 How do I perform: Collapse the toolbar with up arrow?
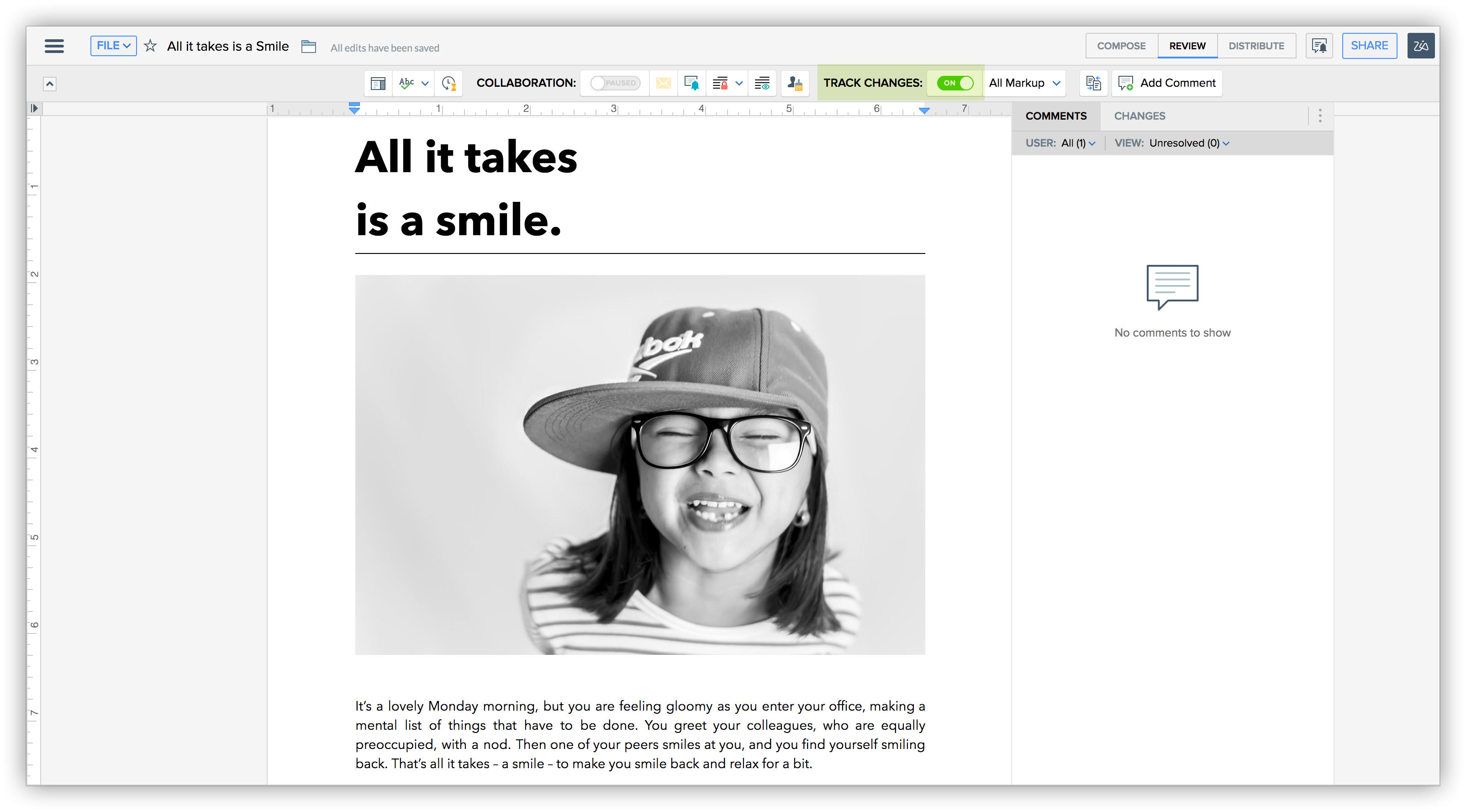pos(50,84)
